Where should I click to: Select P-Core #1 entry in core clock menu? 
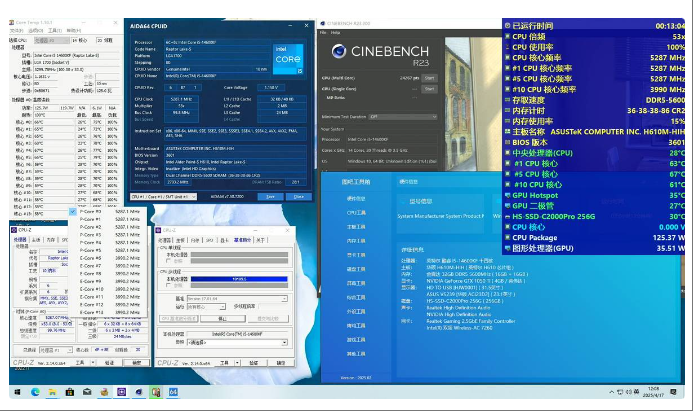108,219
